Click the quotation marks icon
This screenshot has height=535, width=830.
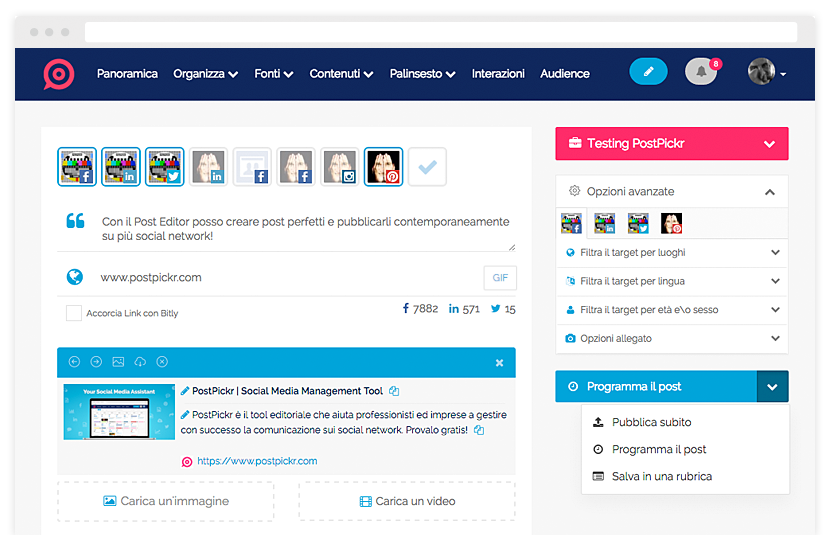[x=75, y=221]
